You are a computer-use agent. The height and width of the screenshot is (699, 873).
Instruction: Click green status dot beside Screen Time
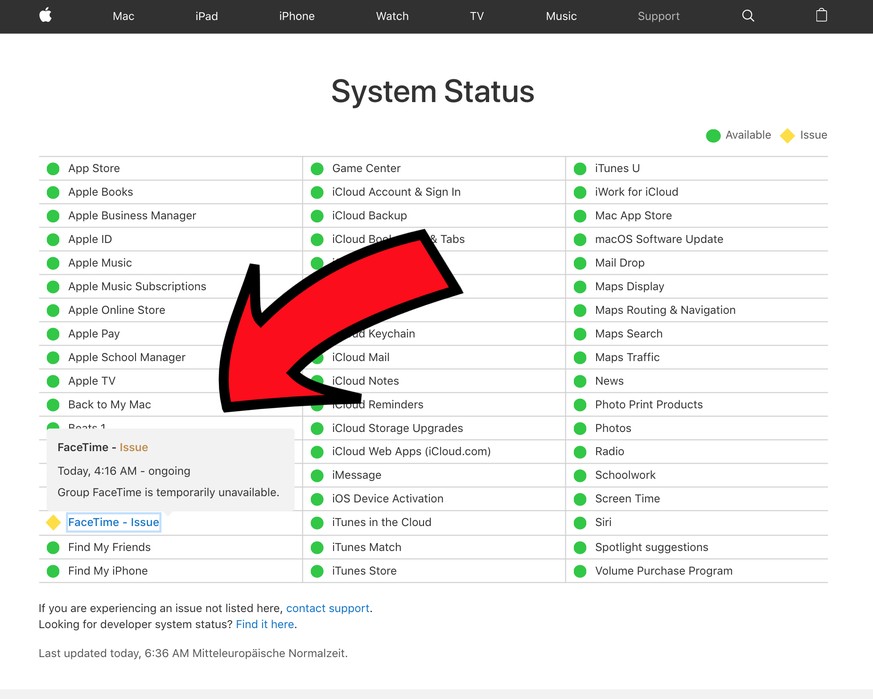(580, 499)
